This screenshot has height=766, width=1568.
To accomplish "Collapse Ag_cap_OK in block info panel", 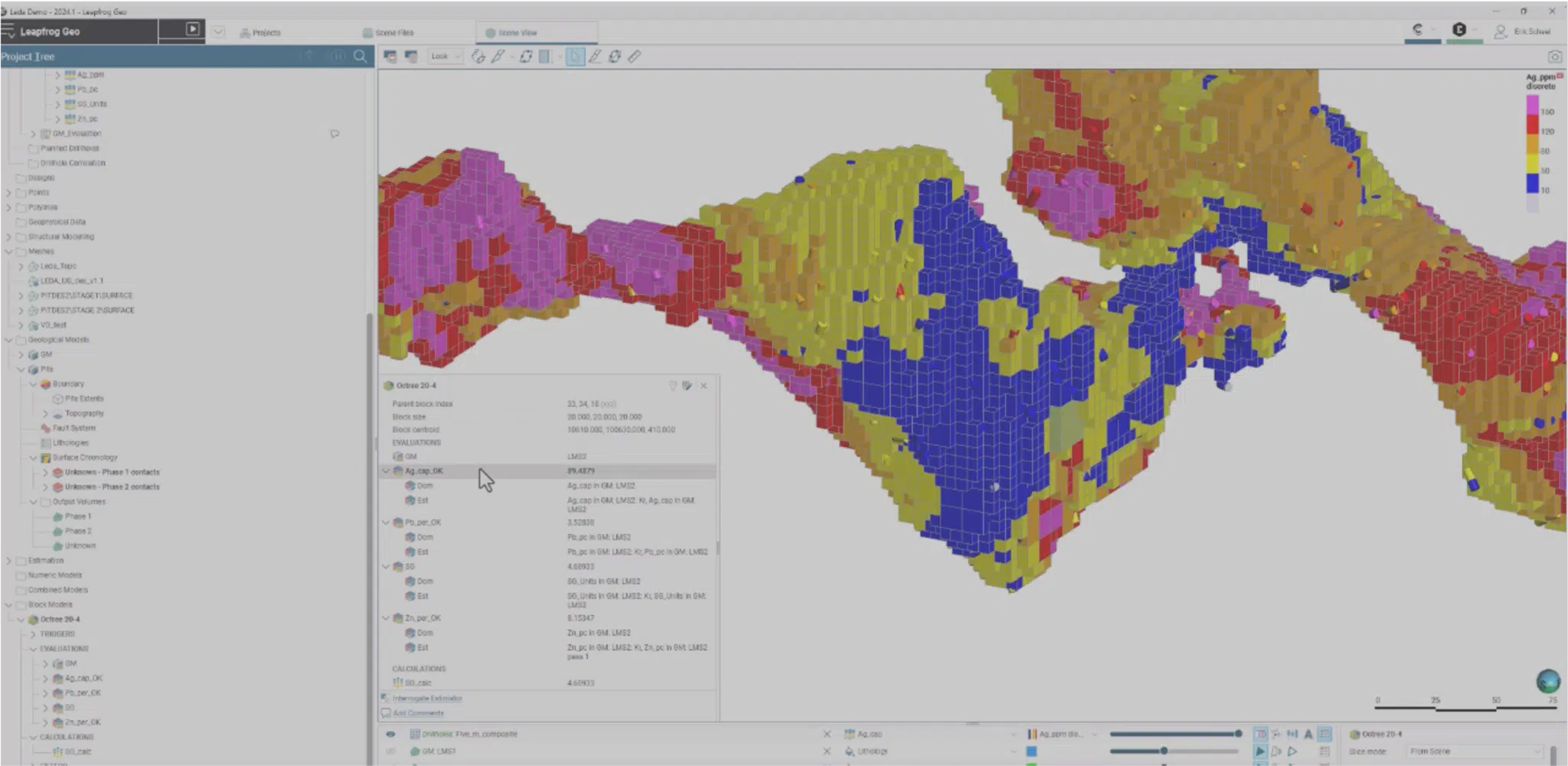I will (386, 471).
